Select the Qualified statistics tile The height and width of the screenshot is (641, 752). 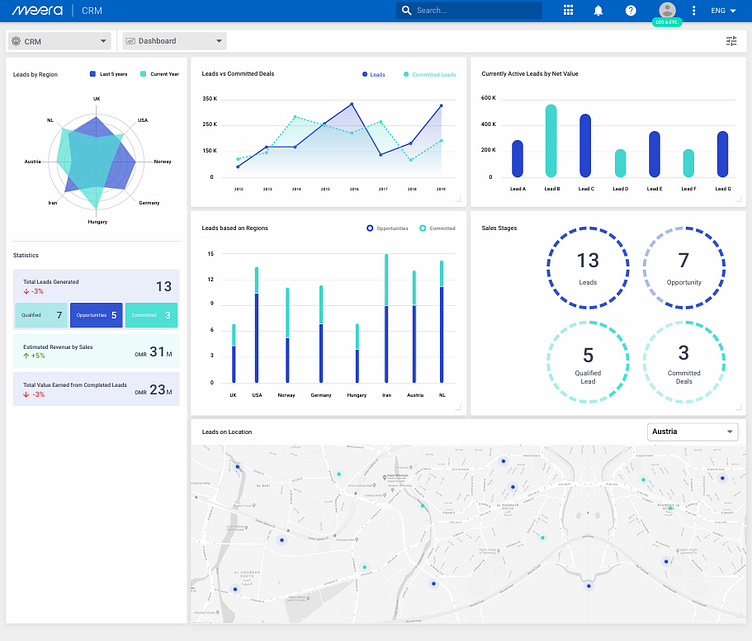(x=41, y=316)
